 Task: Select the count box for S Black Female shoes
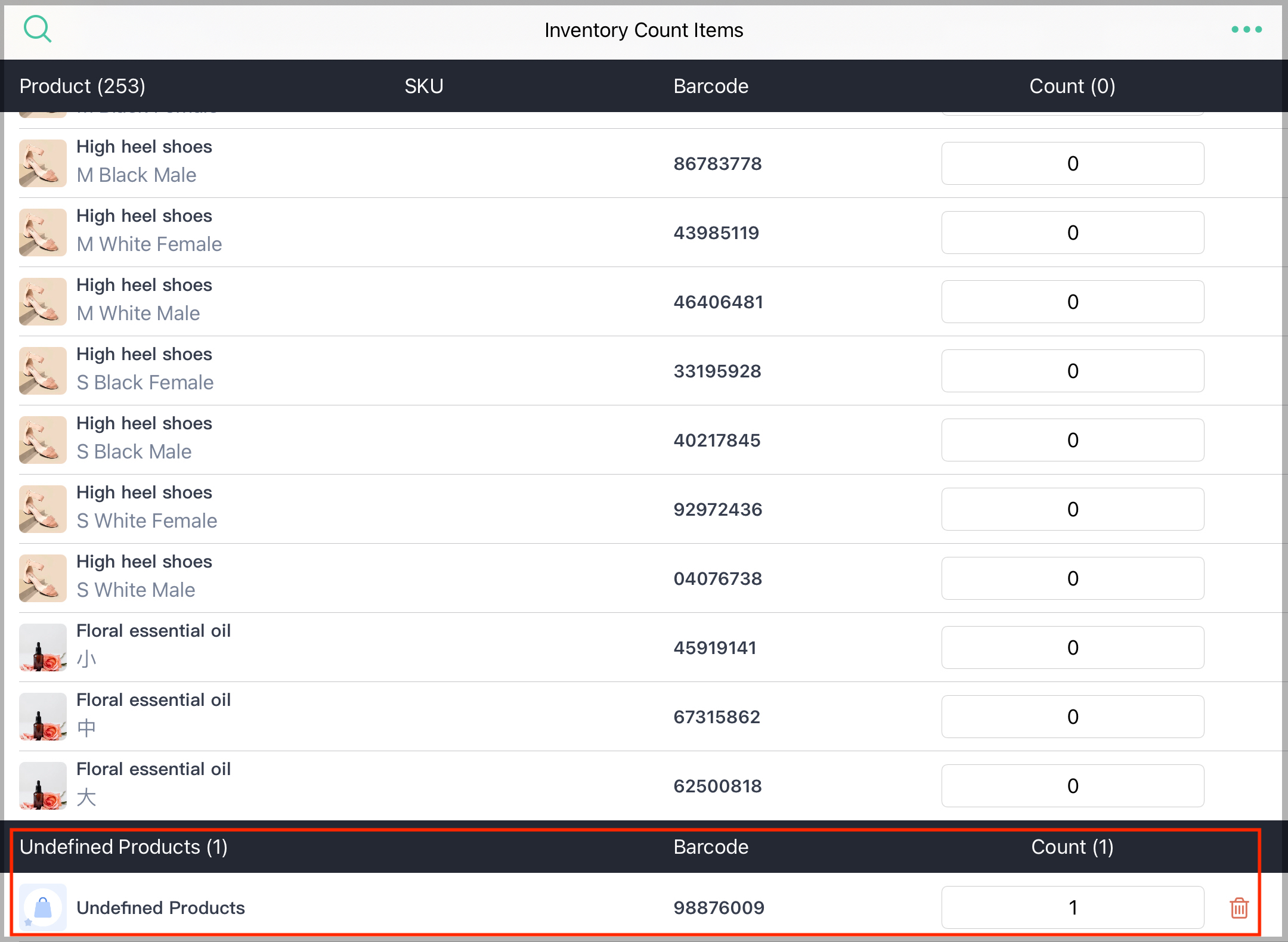(1072, 371)
